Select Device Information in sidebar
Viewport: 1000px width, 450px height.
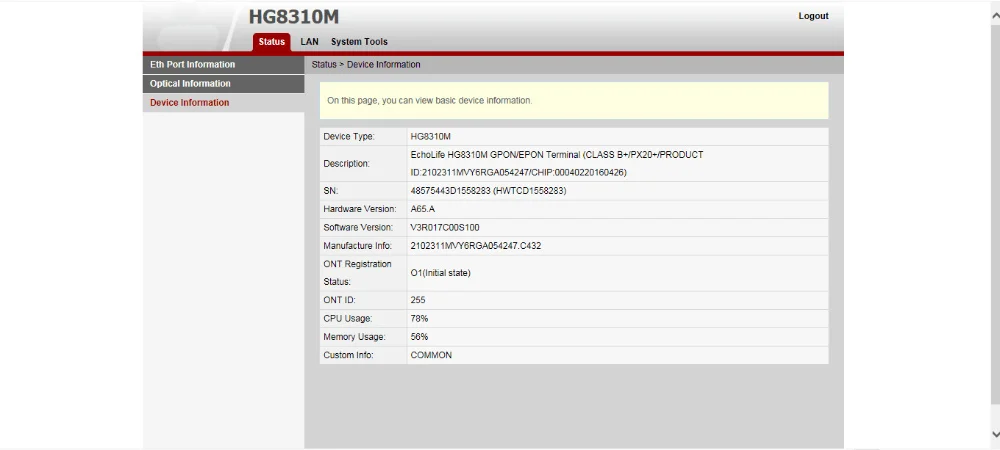pyautogui.click(x=223, y=103)
